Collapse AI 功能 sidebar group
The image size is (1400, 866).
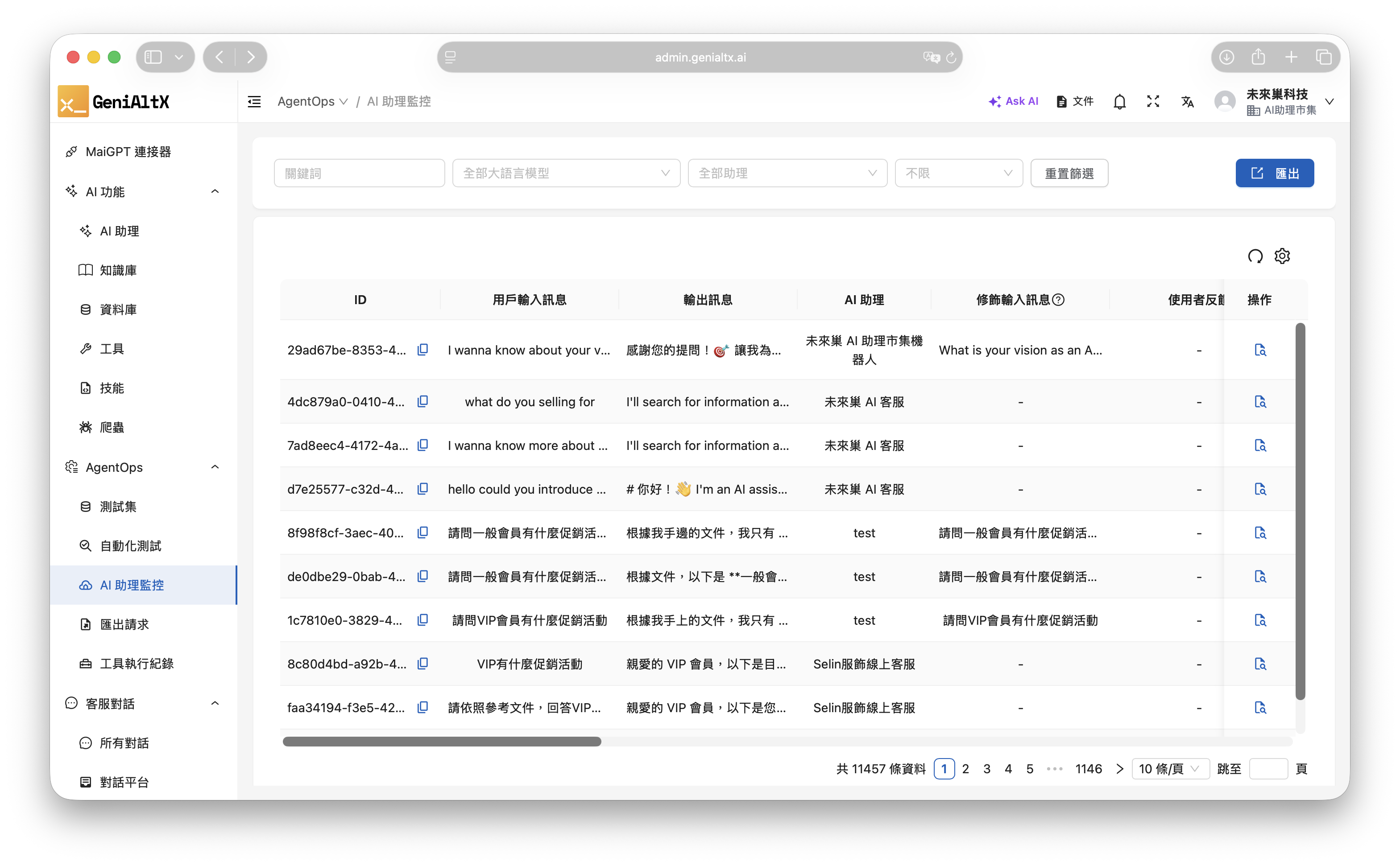215,191
